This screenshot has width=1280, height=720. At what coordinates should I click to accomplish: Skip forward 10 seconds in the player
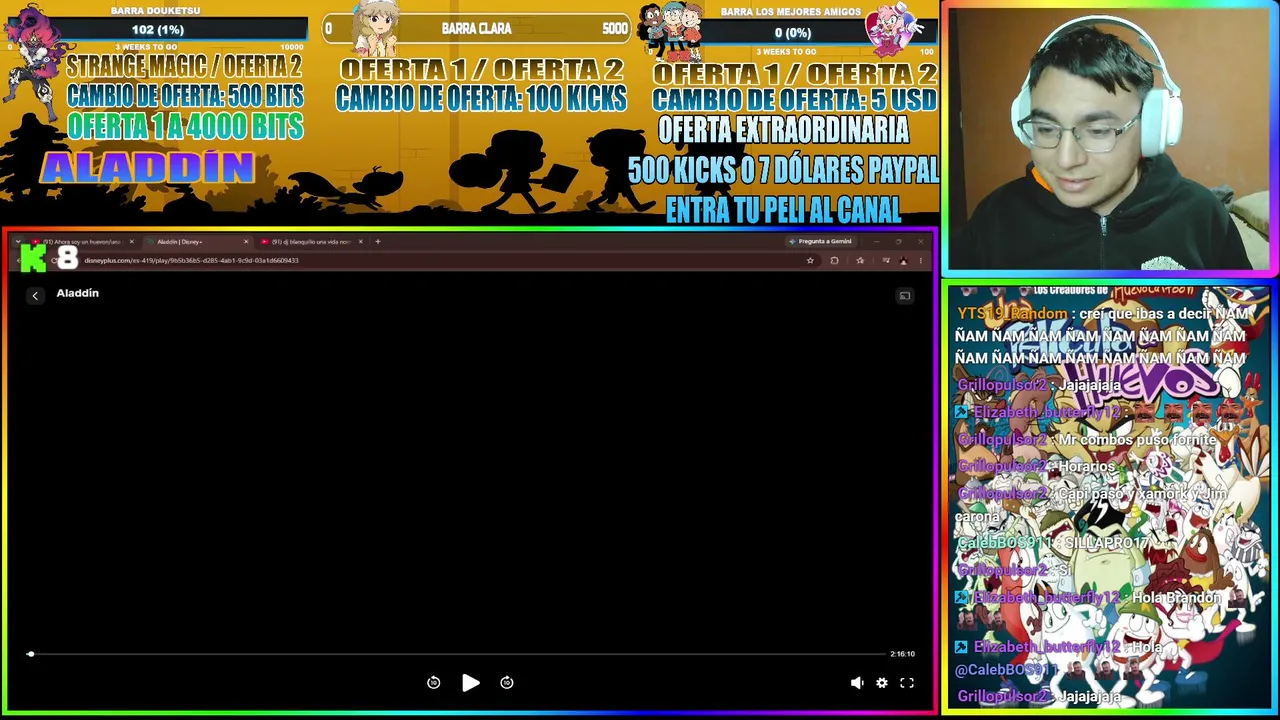pos(507,682)
